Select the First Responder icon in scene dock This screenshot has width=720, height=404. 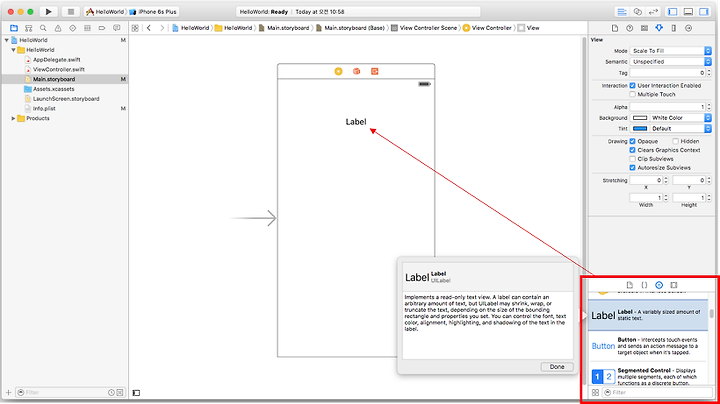pyautogui.click(x=356, y=71)
